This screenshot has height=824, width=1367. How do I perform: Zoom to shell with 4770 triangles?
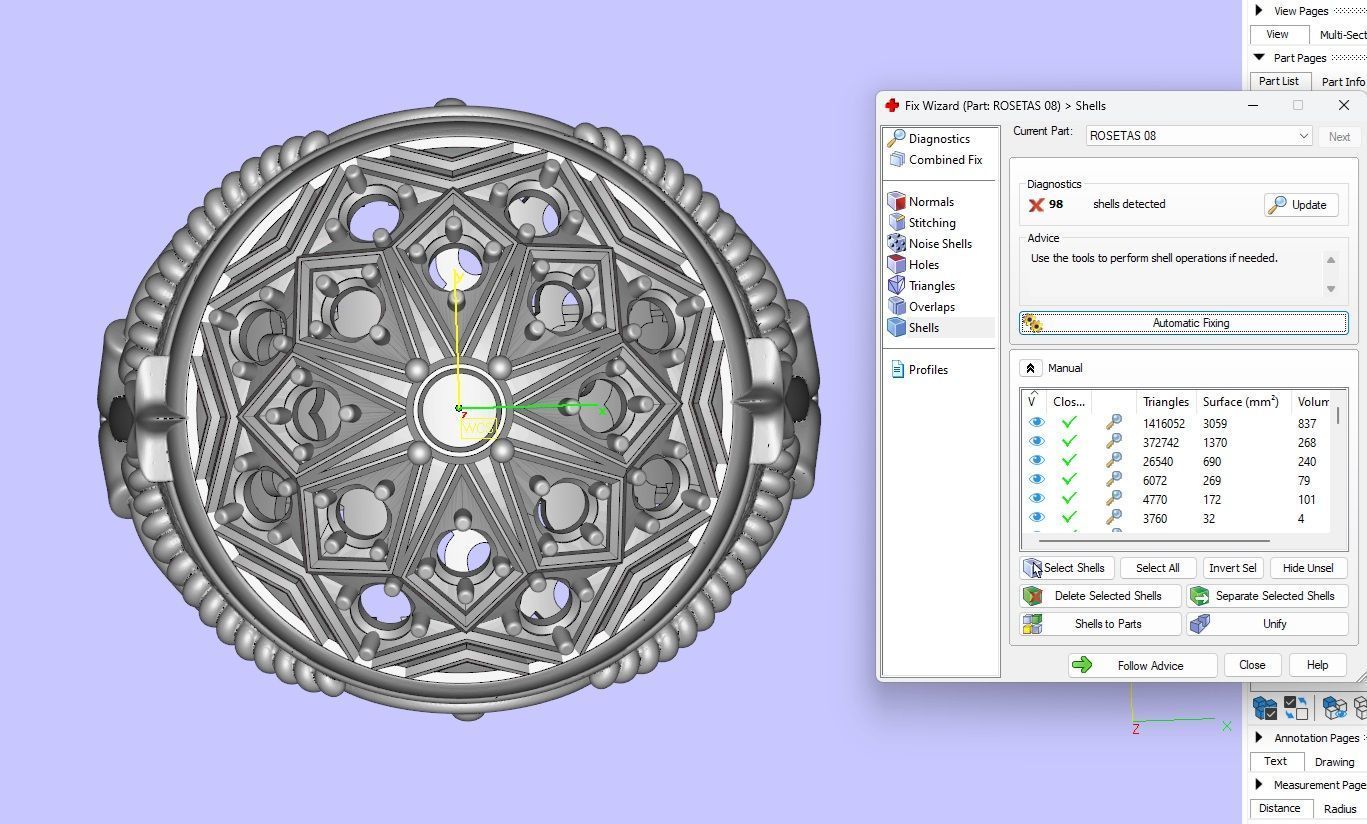pos(1113,500)
